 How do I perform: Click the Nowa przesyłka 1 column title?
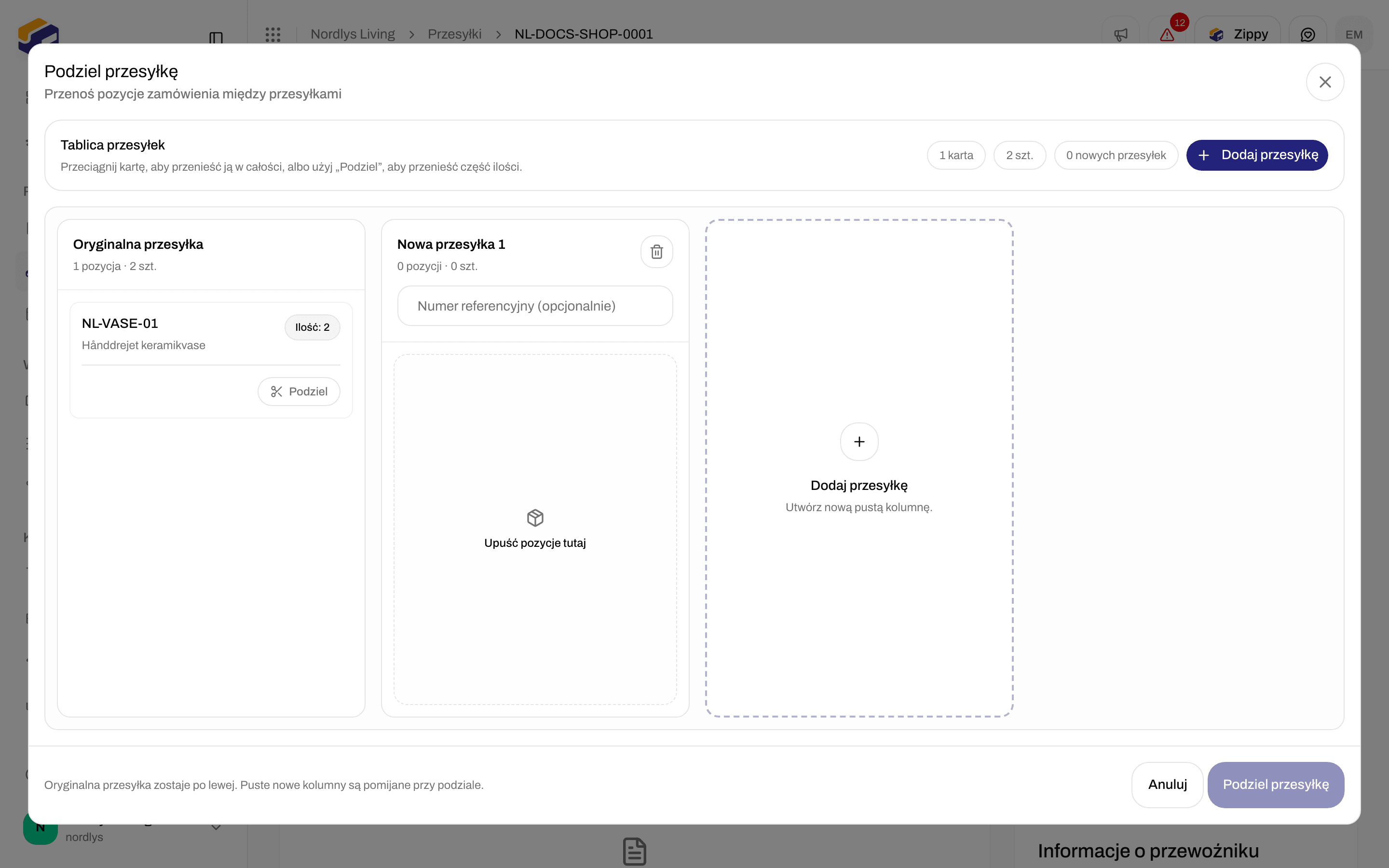pos(451,244)
